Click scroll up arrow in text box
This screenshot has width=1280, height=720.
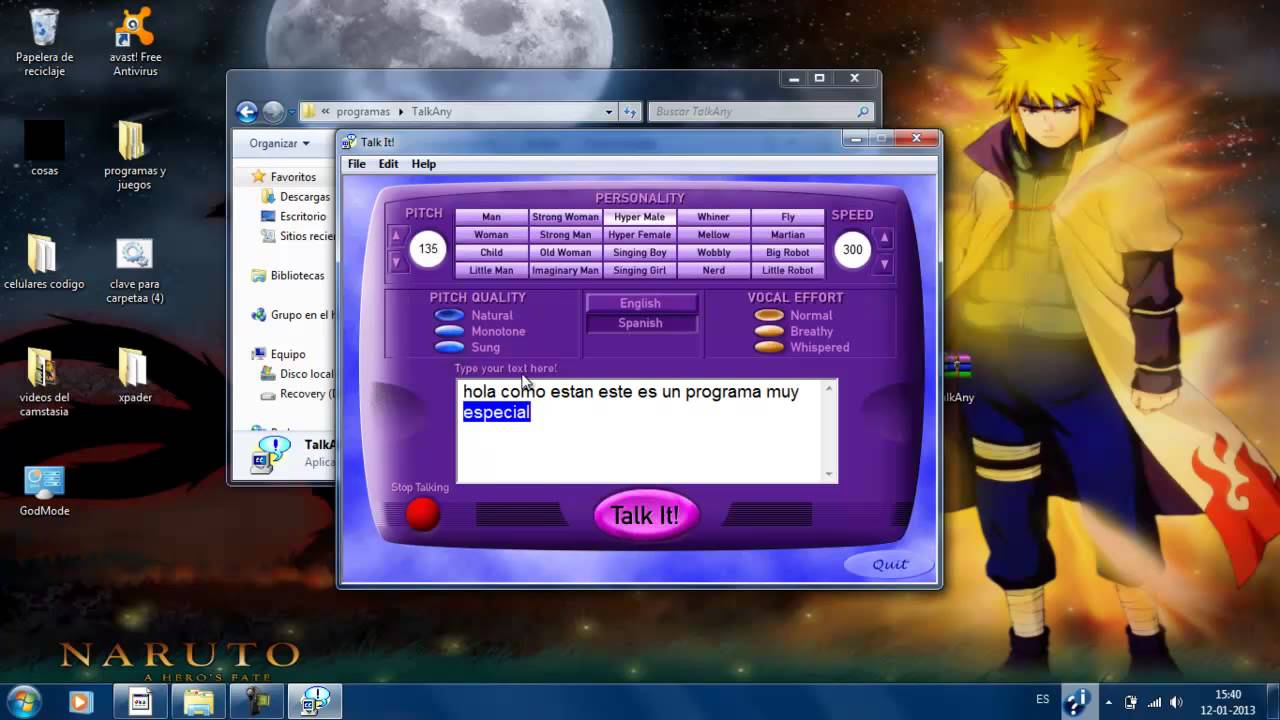828,388
